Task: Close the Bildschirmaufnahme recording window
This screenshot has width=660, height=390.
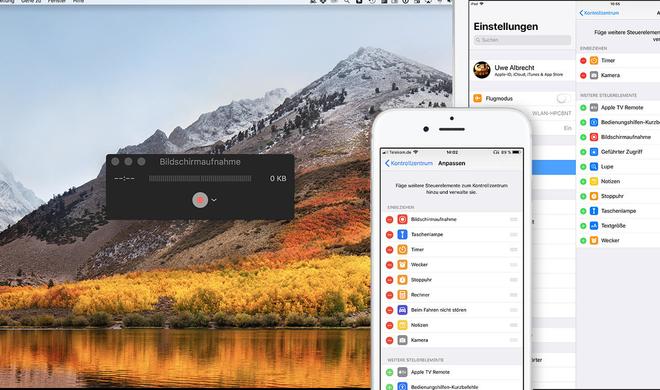Action: point(115,162)
